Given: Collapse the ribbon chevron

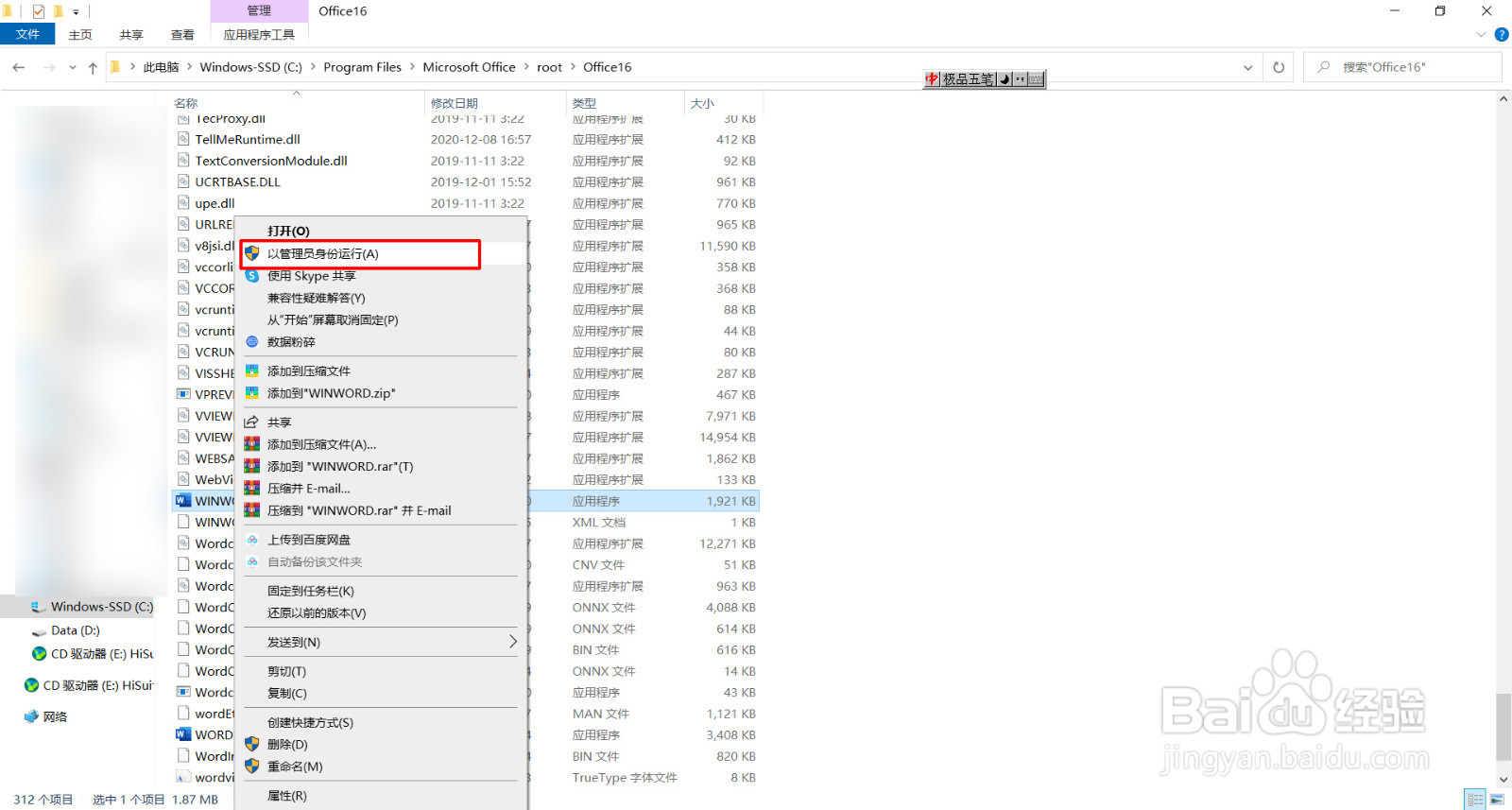Looking at the screenshot, I should pos(1481,35).
